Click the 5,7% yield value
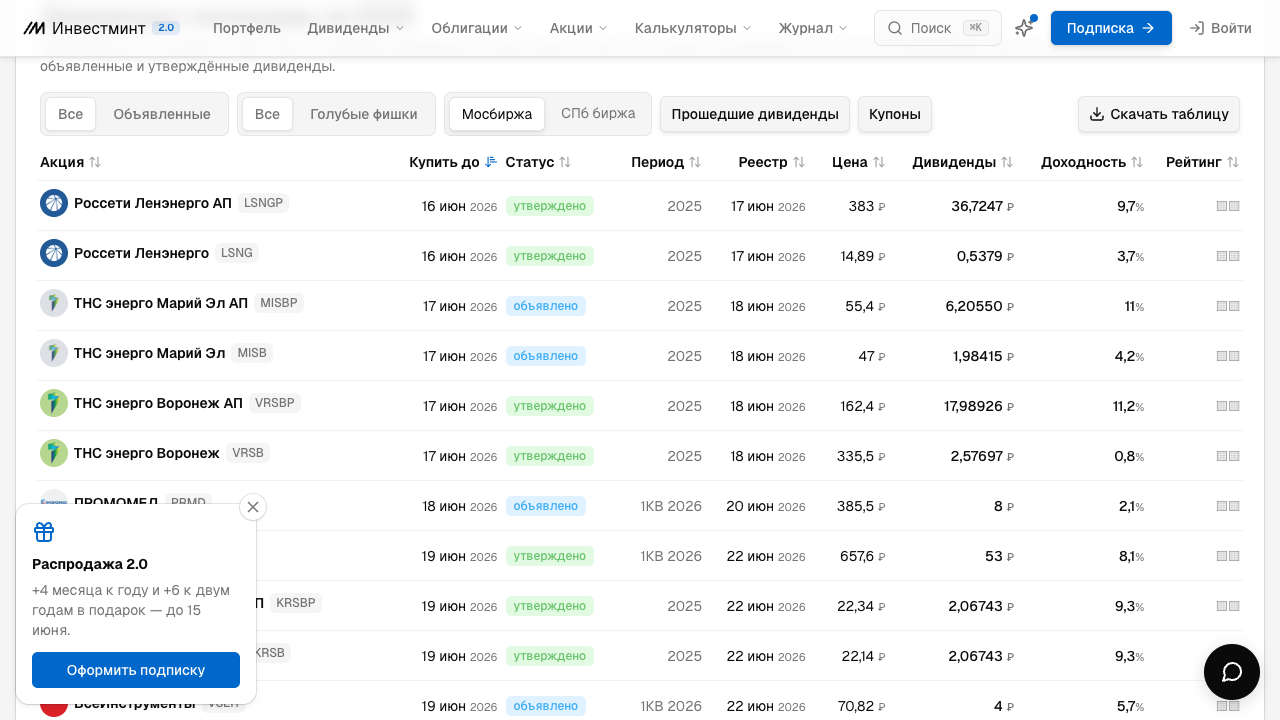The height and width of the screenshot is (720, 1280). (1131, 706)
